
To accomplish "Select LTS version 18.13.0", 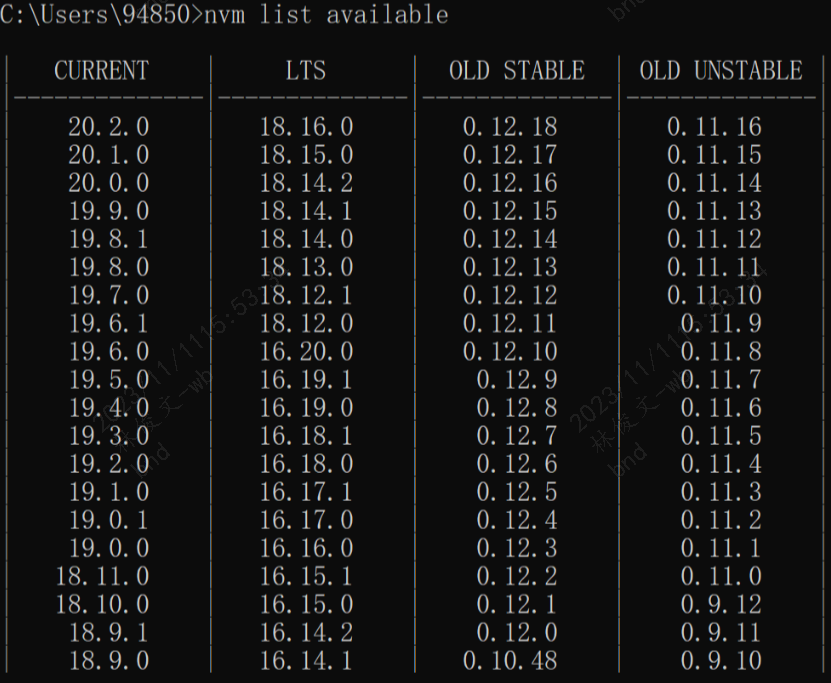I will 306,268.
